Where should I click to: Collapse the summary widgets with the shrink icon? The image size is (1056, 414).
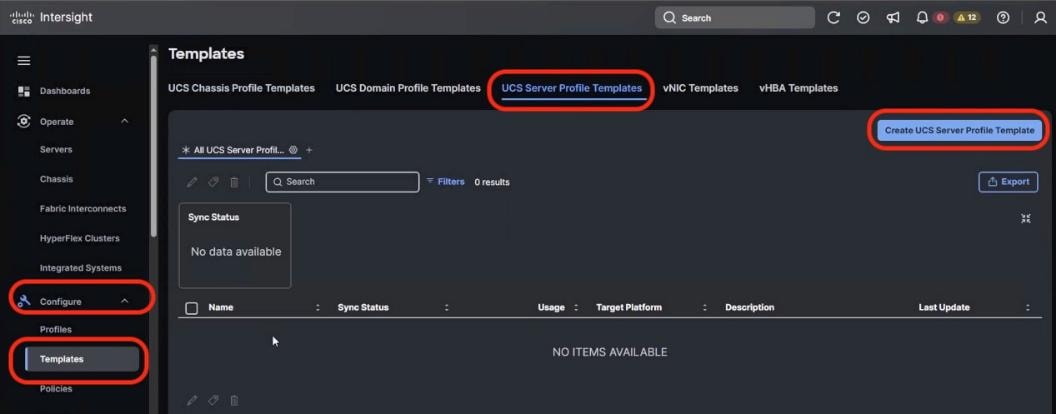1026,219
